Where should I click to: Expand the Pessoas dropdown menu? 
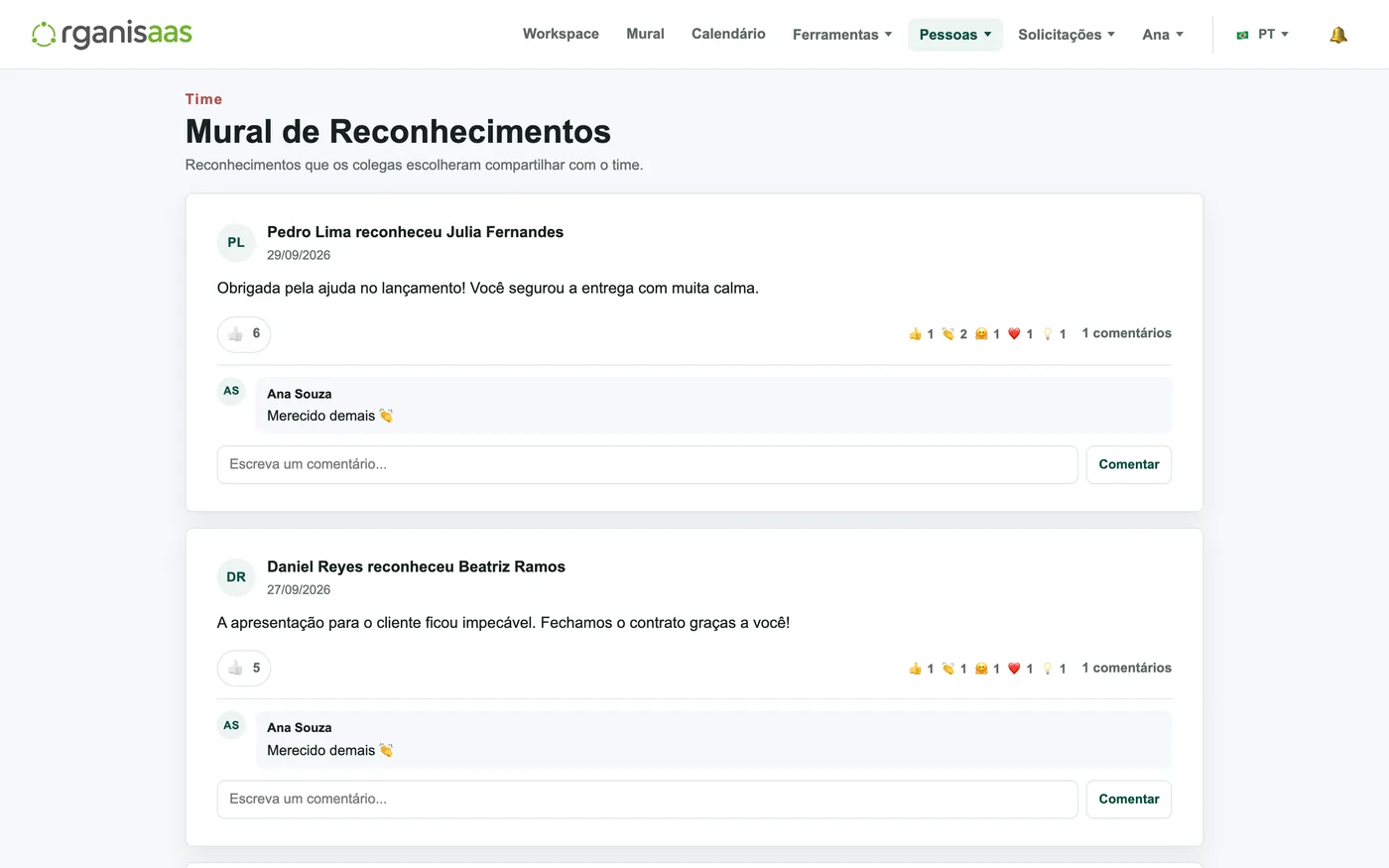[955, 35]
